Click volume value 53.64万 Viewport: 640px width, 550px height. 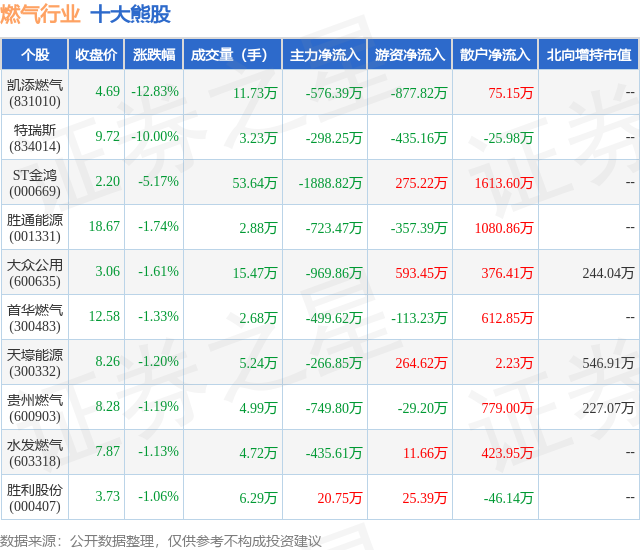(255, 183)
